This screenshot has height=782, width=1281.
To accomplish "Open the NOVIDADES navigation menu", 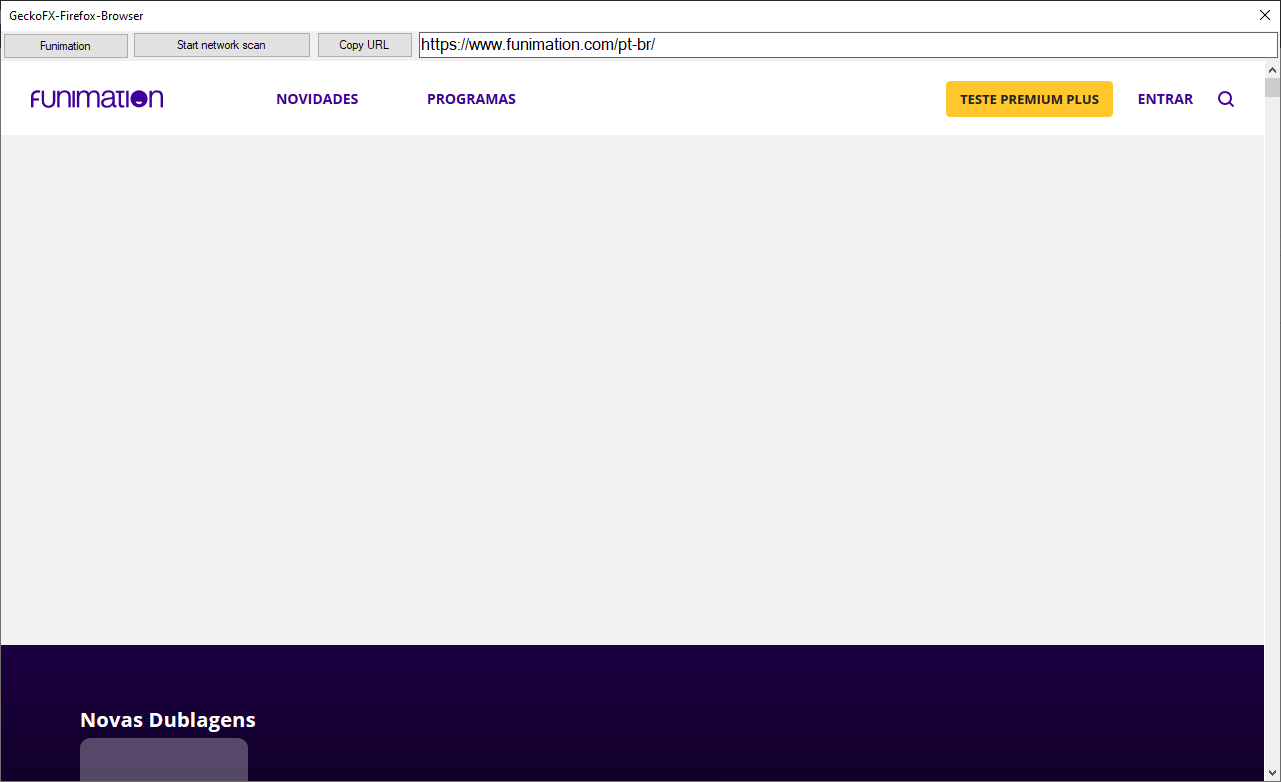I will pyautogui.click(x=317, y=99).
